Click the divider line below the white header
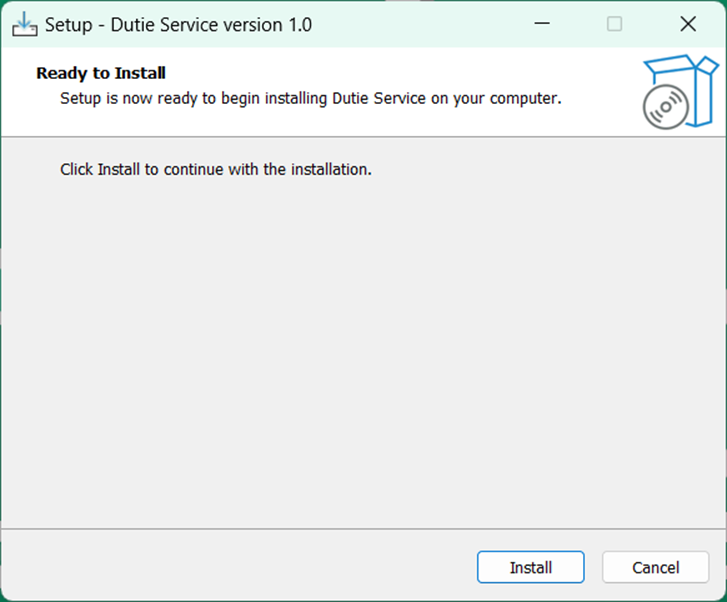 (360, 136)
